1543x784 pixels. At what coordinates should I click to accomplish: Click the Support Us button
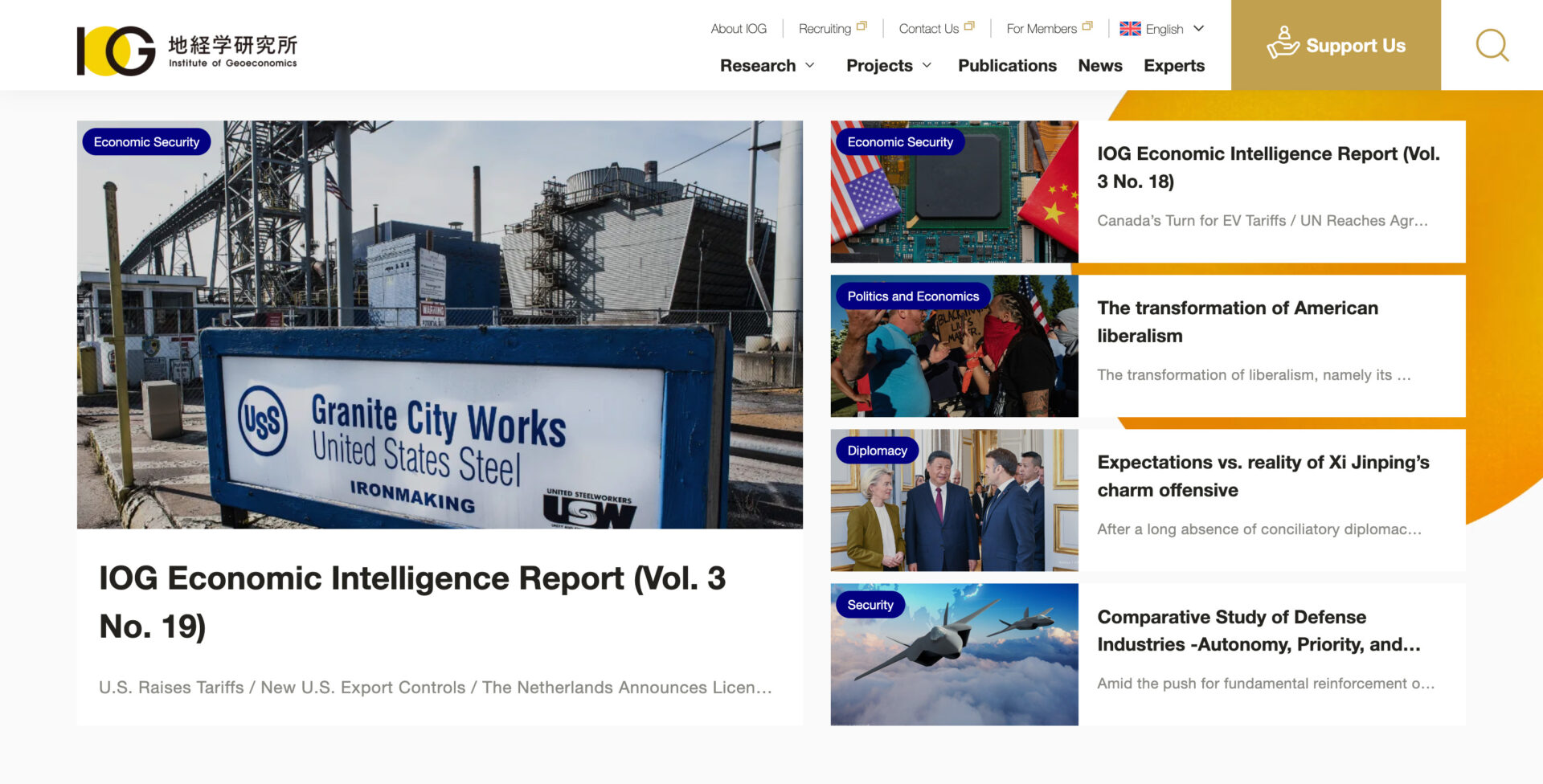pos(1336,45)
